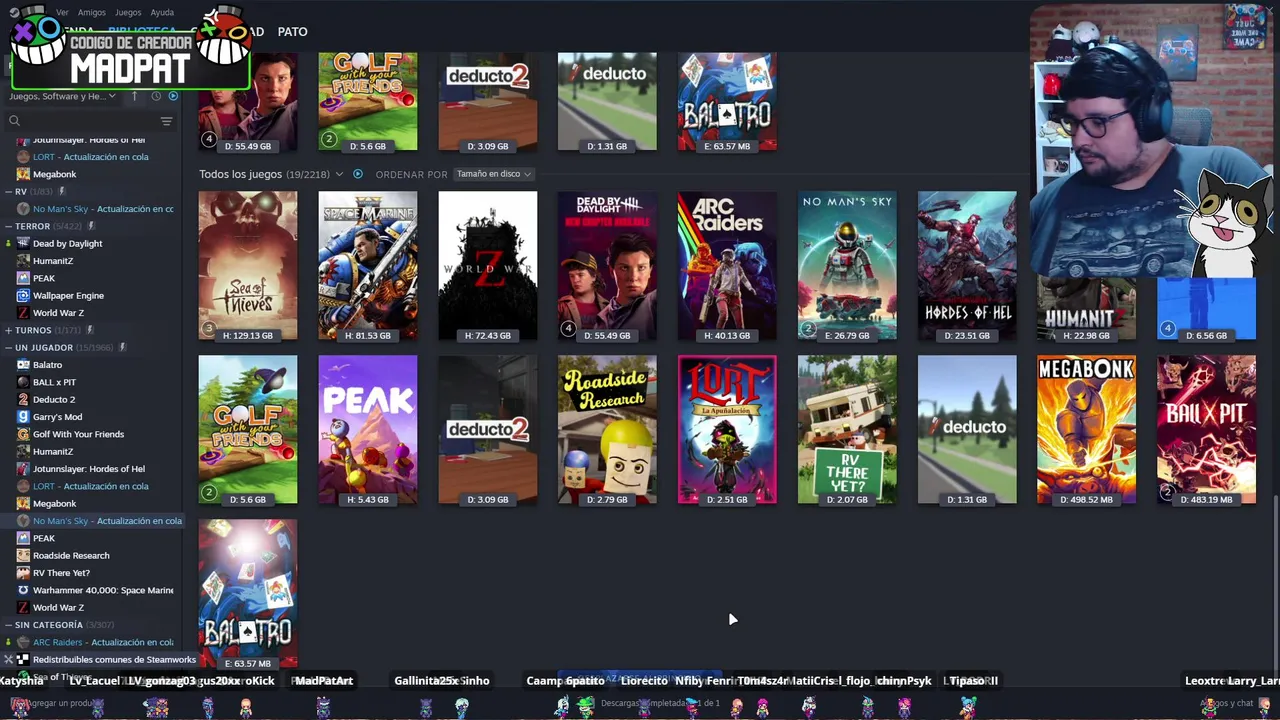Open the Descargas completadas status link
Screen dimensions: 1280x720
tap(660, 703)
